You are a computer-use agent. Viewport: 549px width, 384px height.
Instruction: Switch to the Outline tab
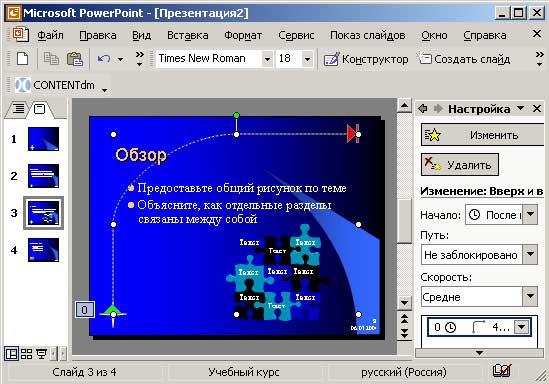tap(18, 109)
